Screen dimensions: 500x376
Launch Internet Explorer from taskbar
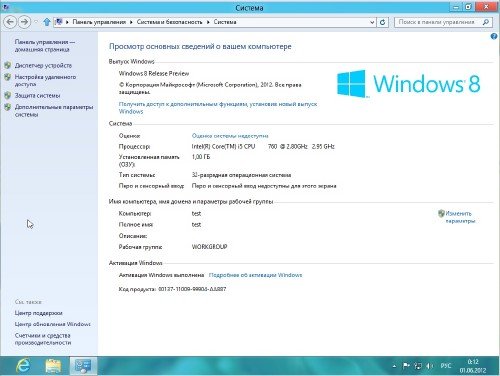[x=24, y=366]
